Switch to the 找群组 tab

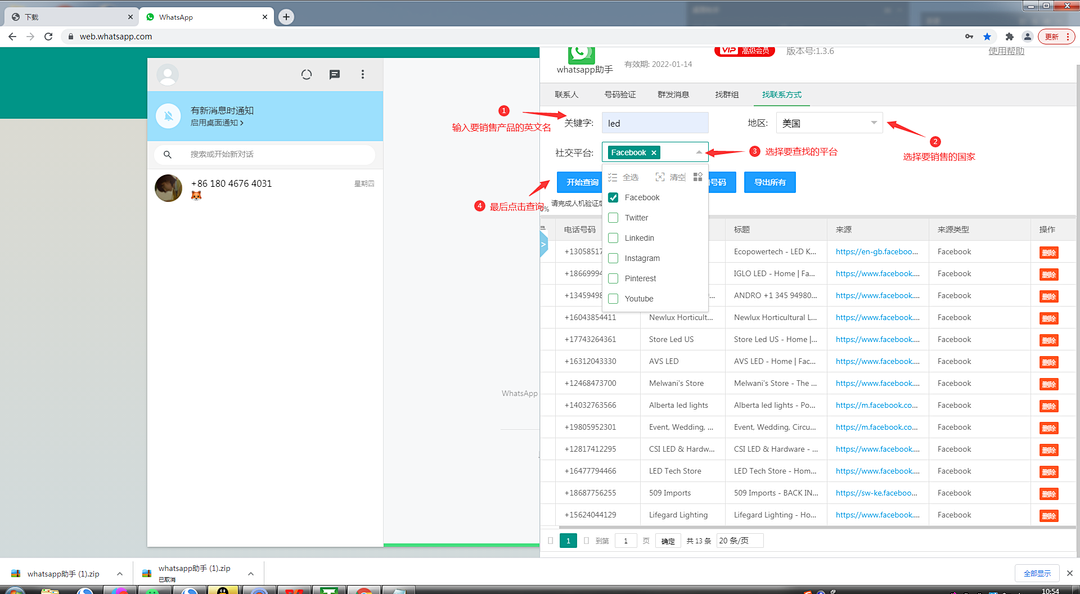pos(727,94)
